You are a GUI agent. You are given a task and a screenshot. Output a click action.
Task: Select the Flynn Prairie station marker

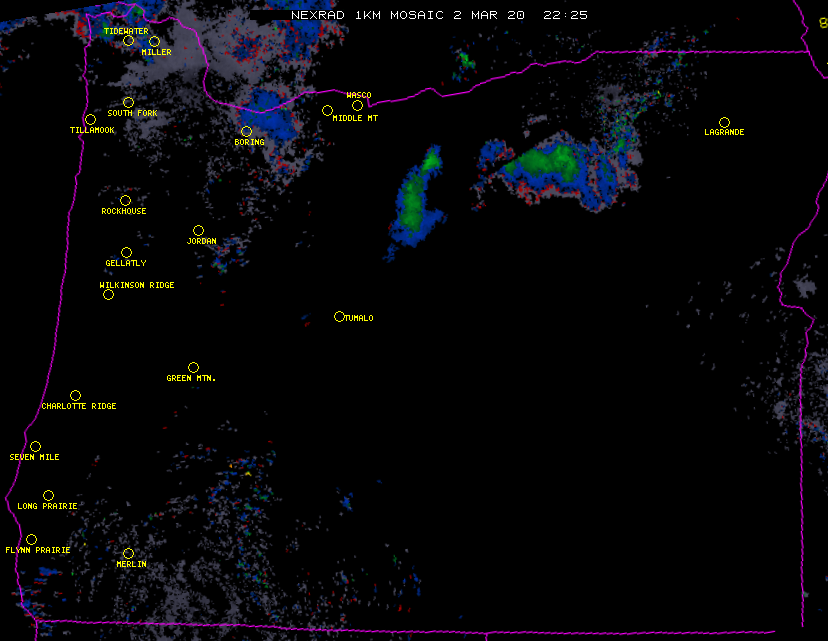click(x=31, y=539)
